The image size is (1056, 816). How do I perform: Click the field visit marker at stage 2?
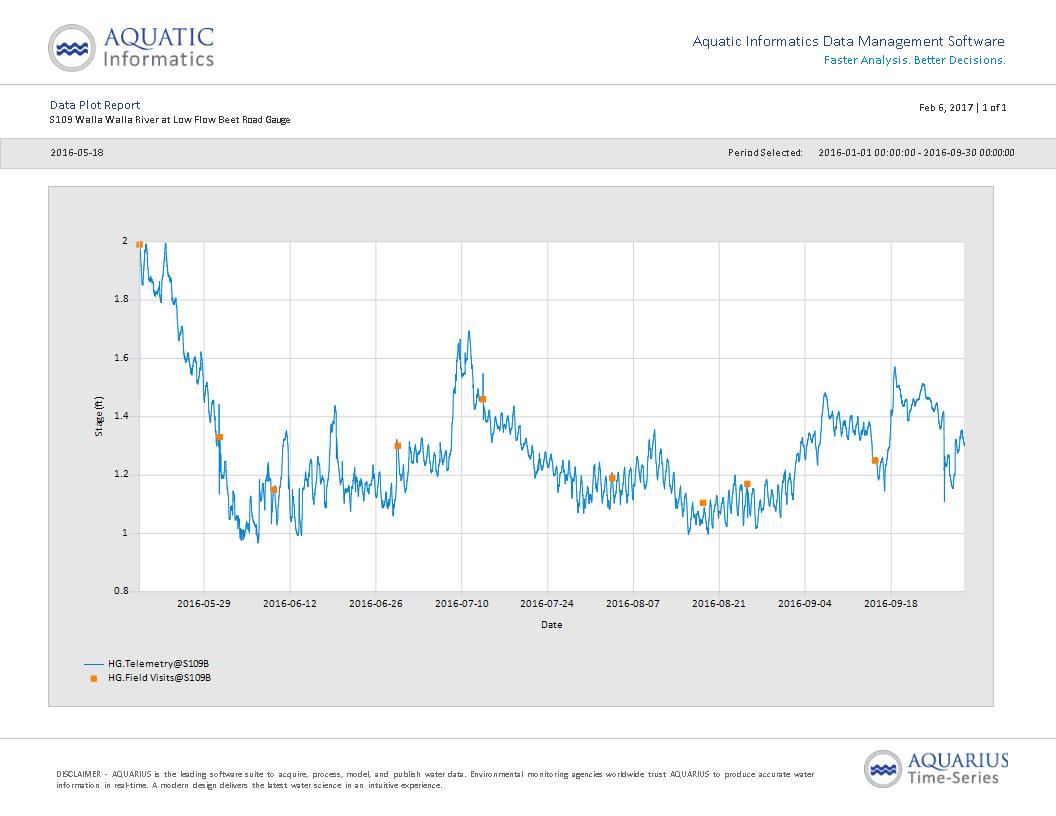pos(139,244)
